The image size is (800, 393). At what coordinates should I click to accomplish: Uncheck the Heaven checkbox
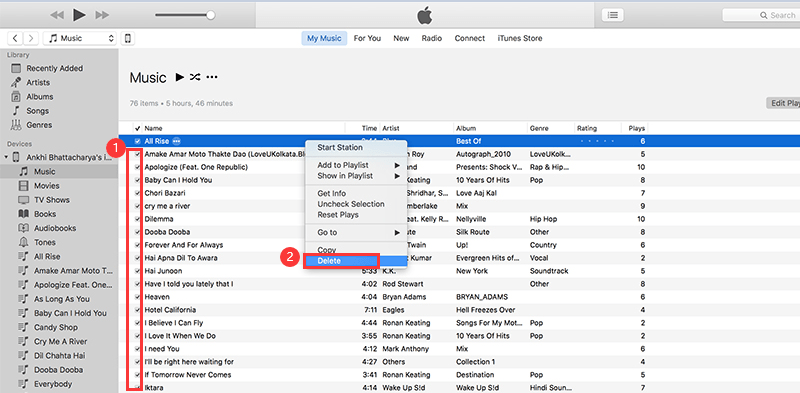(x=137, y=297)
